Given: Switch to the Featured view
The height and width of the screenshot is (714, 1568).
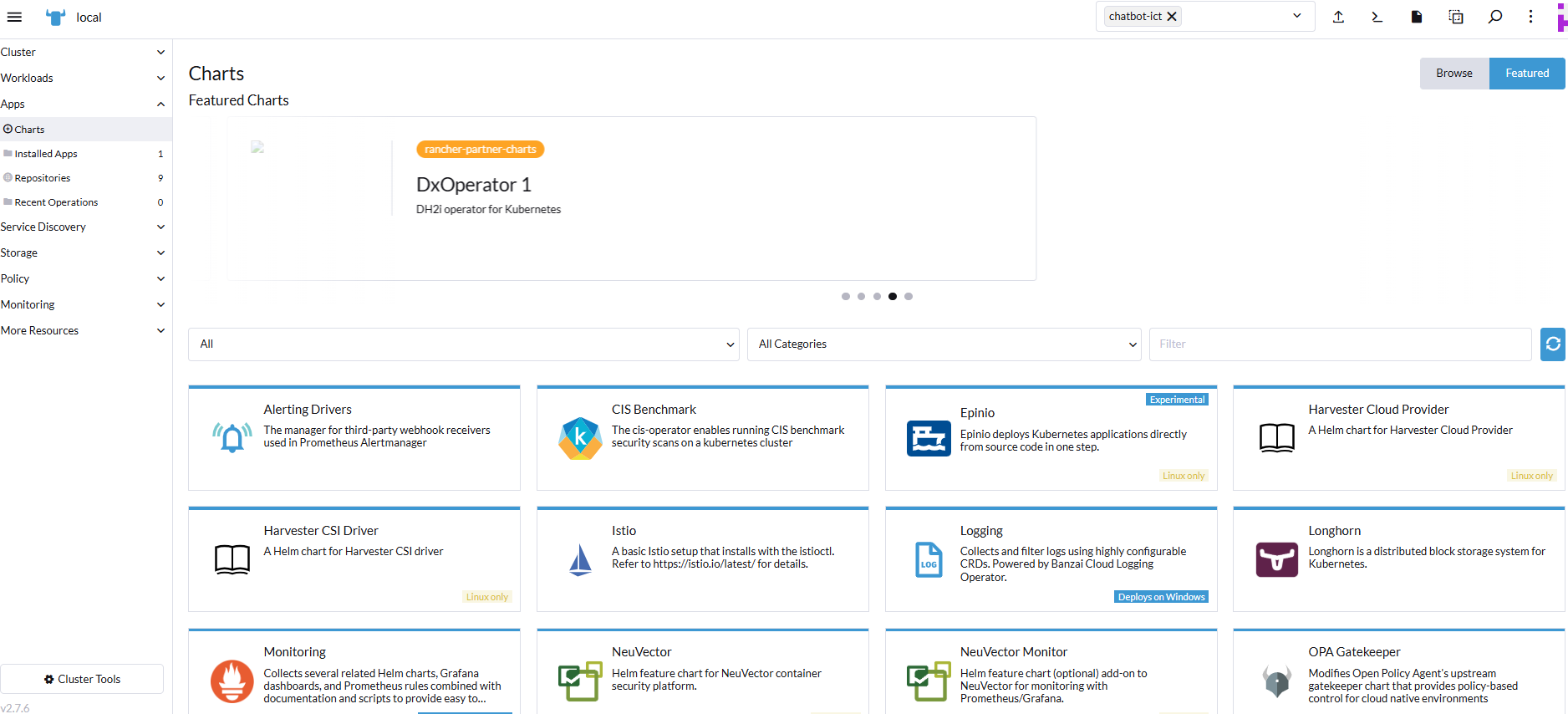Looking at the screenshot, I should (x=1527, y=74).
